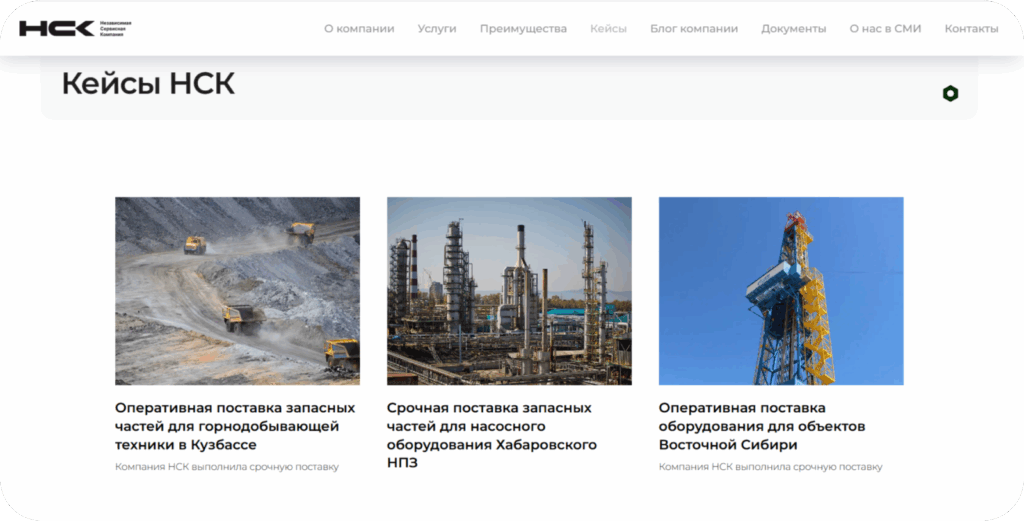The width and height of the screenshot is (1024, 521).
Task: Click Контакты in the header
Action: 971,29
